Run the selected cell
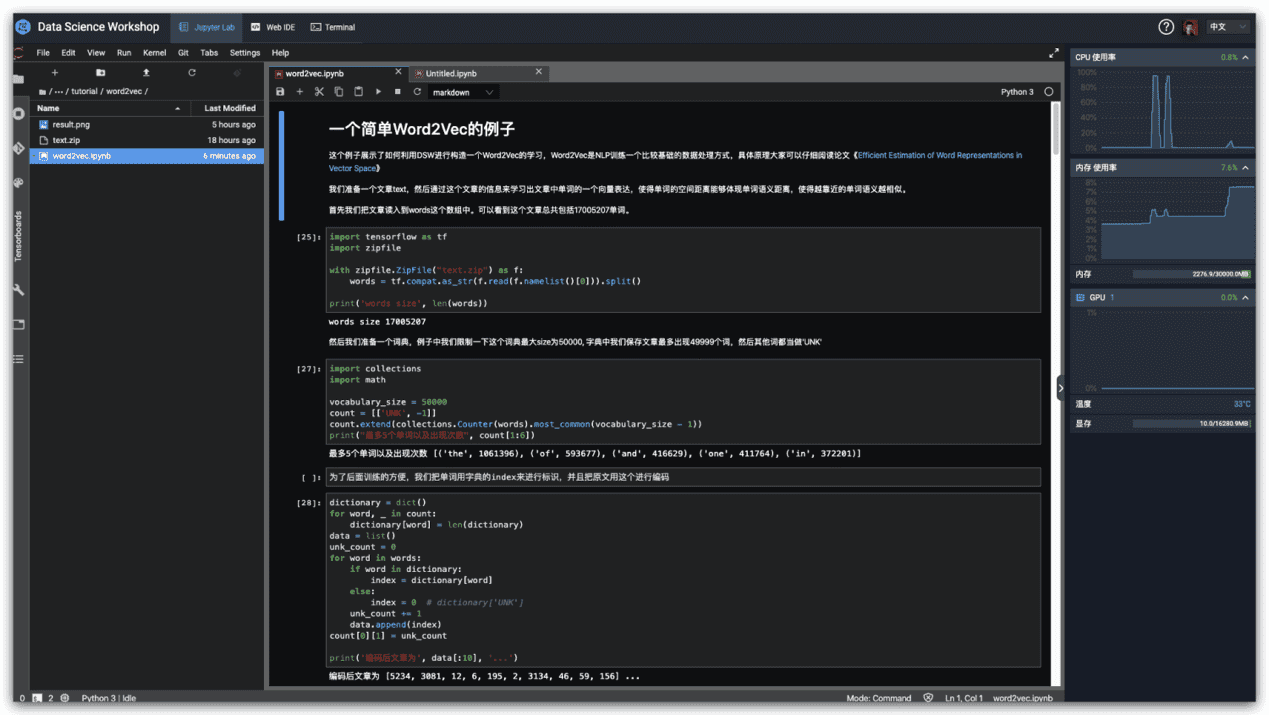1269x715 pixels. [x=378, y=92]
